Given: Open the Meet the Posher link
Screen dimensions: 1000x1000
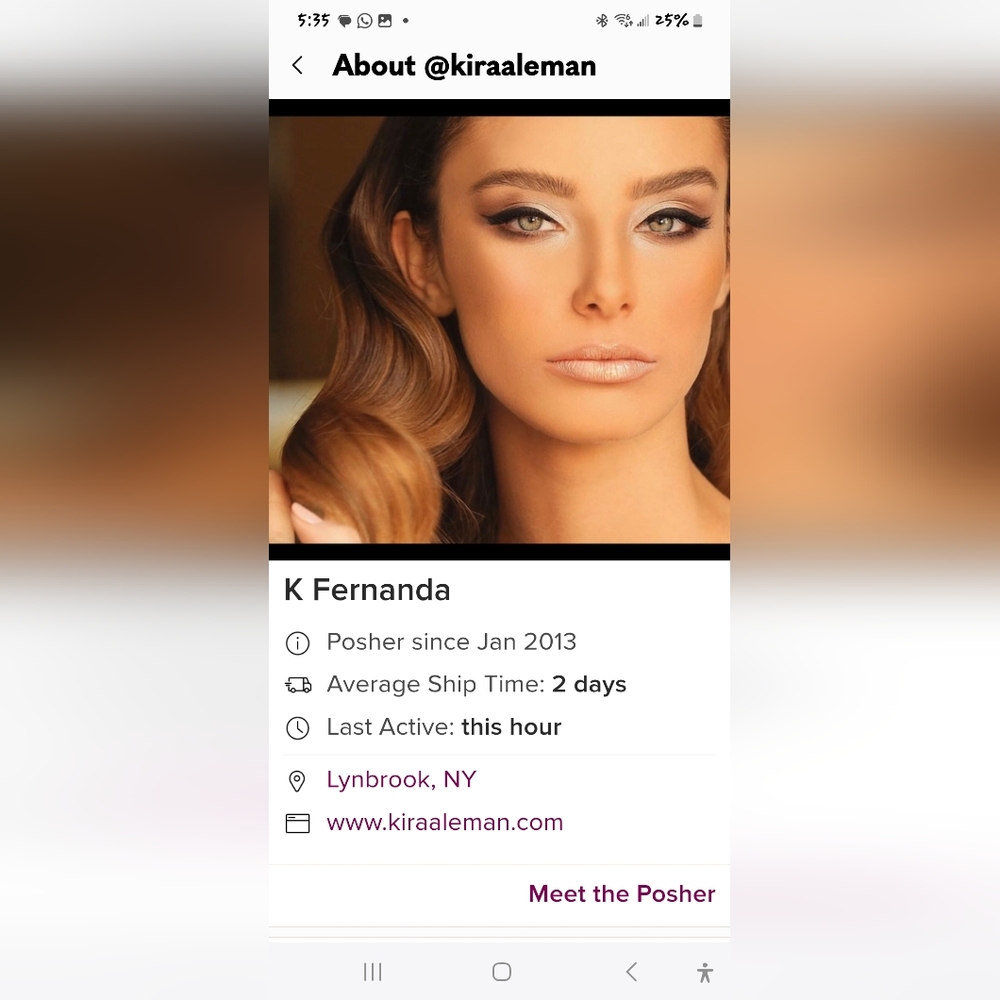Looking at the screenshot, I should click(x=622, y=893).
